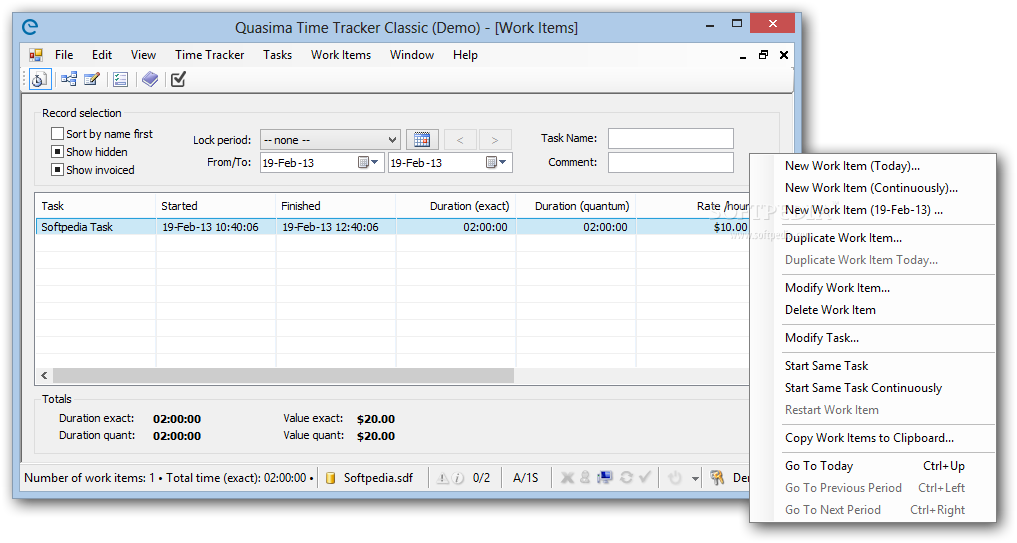The height and width of the screenshot is (543, 1017).
Task: Open the task hierarchy tree toolbar icon
Action: (x=69, y=79)
